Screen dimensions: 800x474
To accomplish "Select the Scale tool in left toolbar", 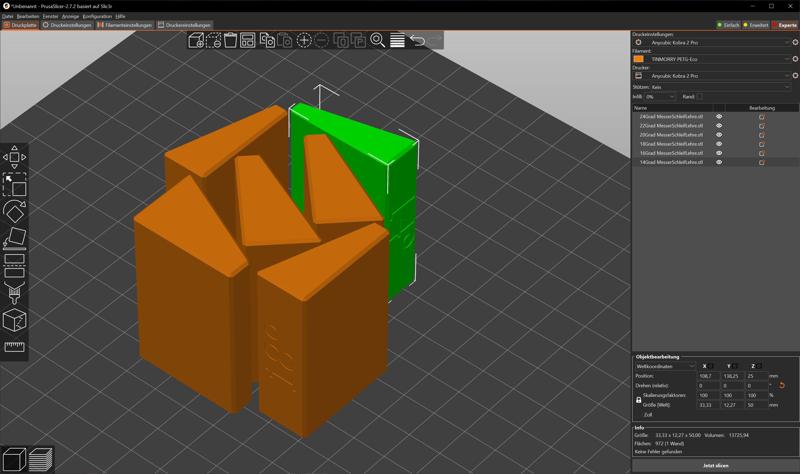I will point(14,184).
